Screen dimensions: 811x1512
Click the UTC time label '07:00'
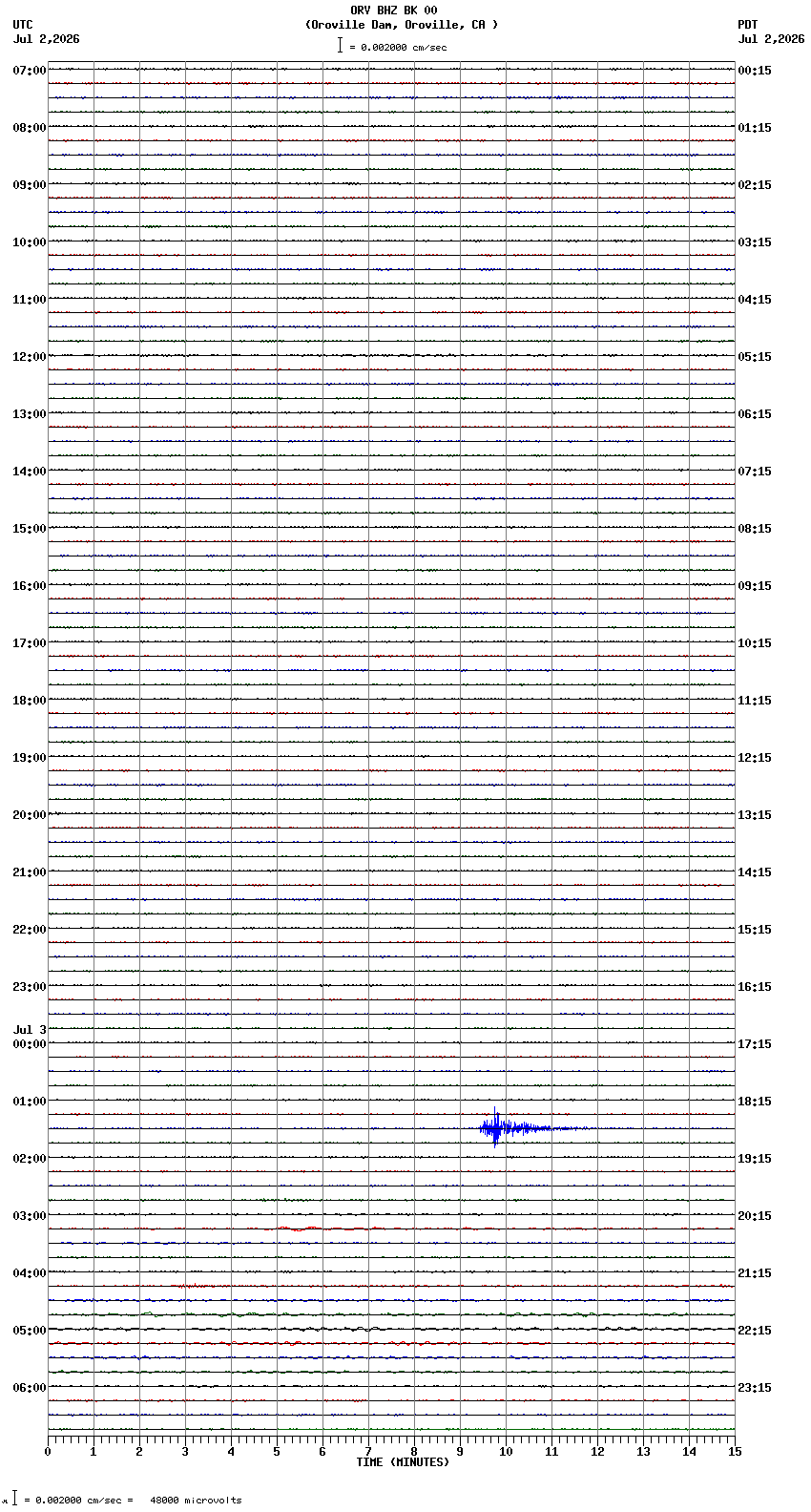click(x=30, y=71)
